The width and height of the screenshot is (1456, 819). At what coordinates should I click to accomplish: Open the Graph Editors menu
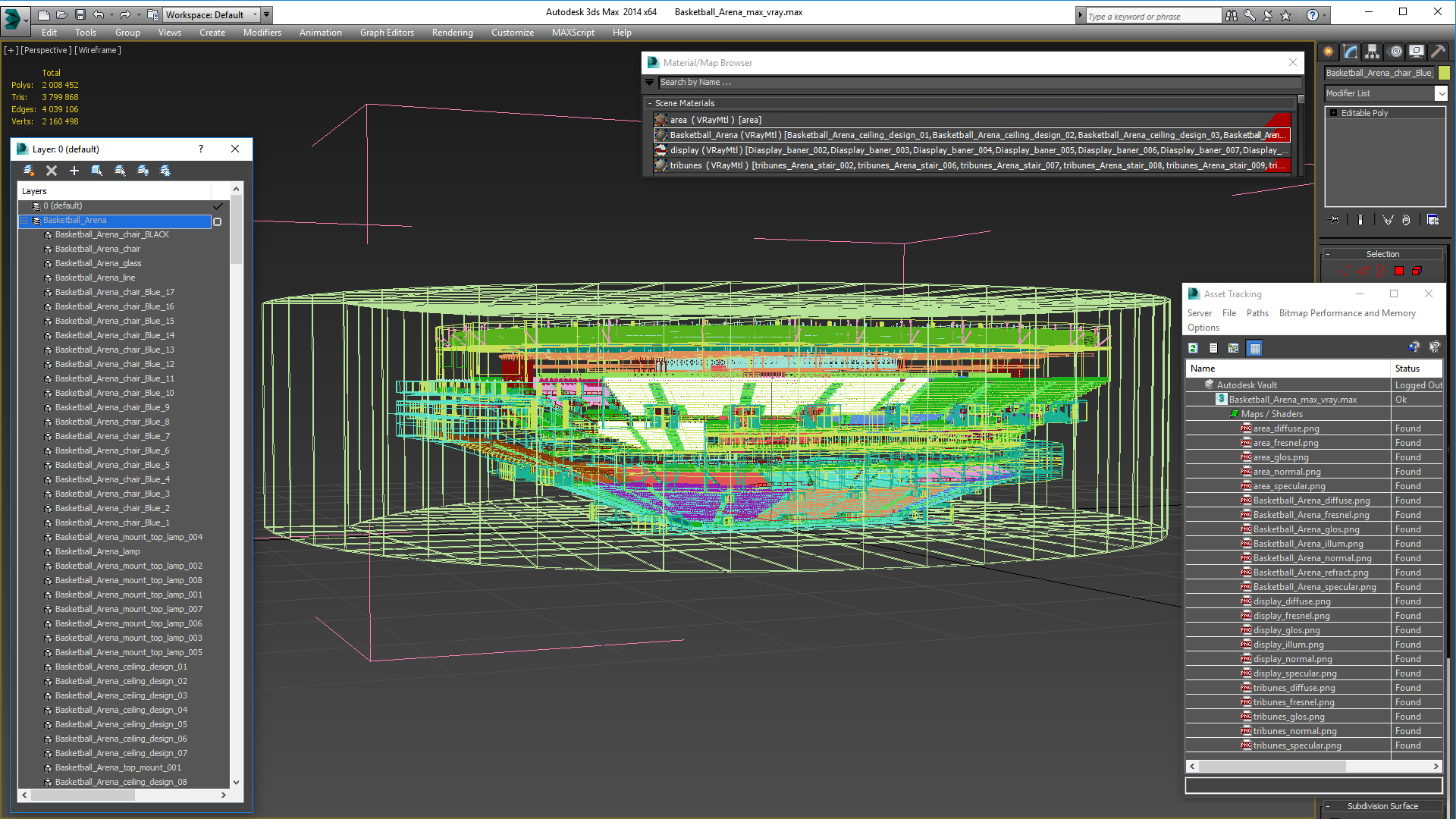387,33
